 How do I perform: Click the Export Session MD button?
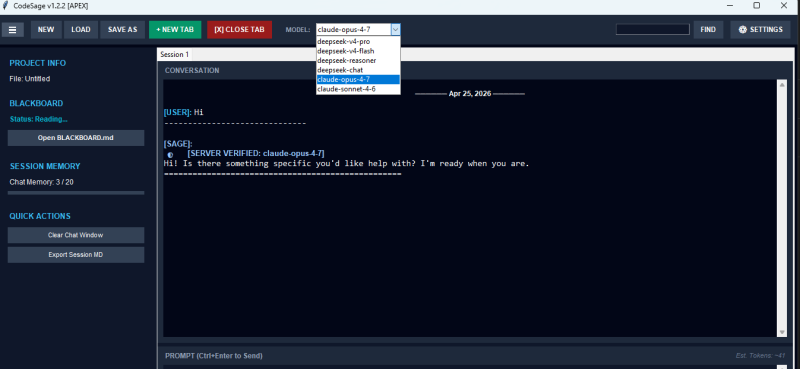click(76, 255)
